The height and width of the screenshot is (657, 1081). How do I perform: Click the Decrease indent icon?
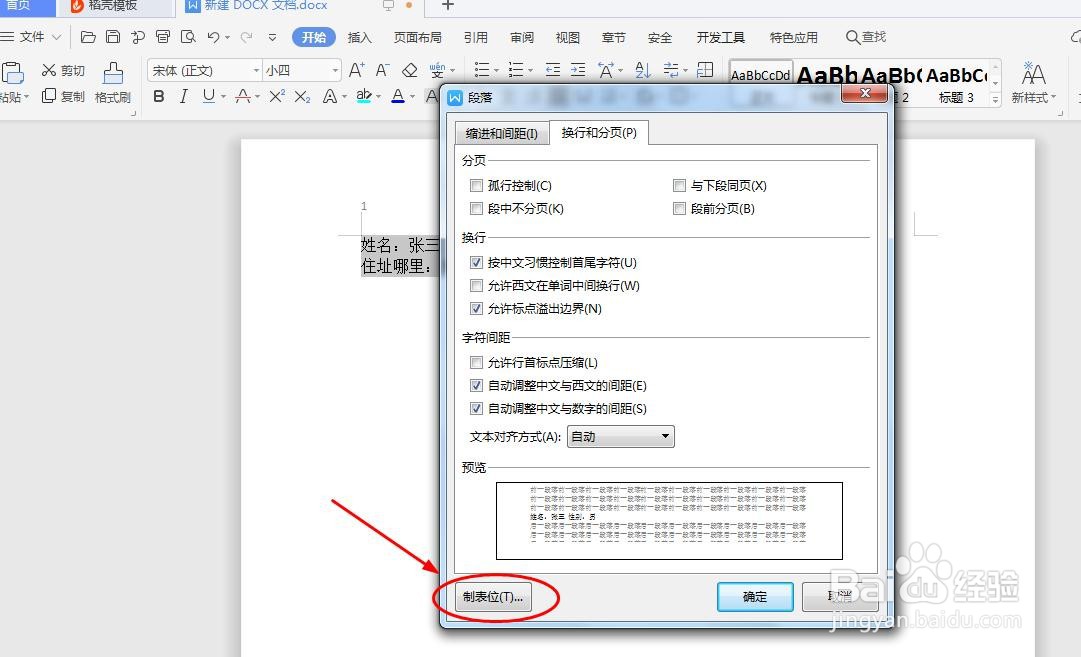tap(553, 70)
